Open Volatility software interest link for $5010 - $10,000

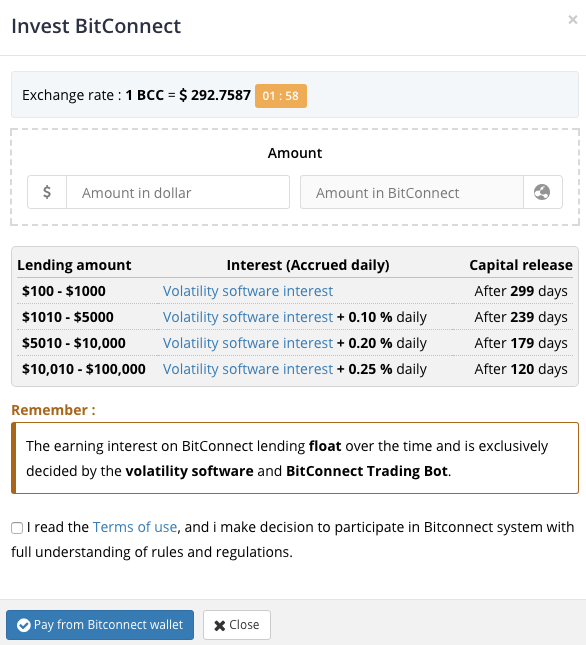[x=248, y=343]
